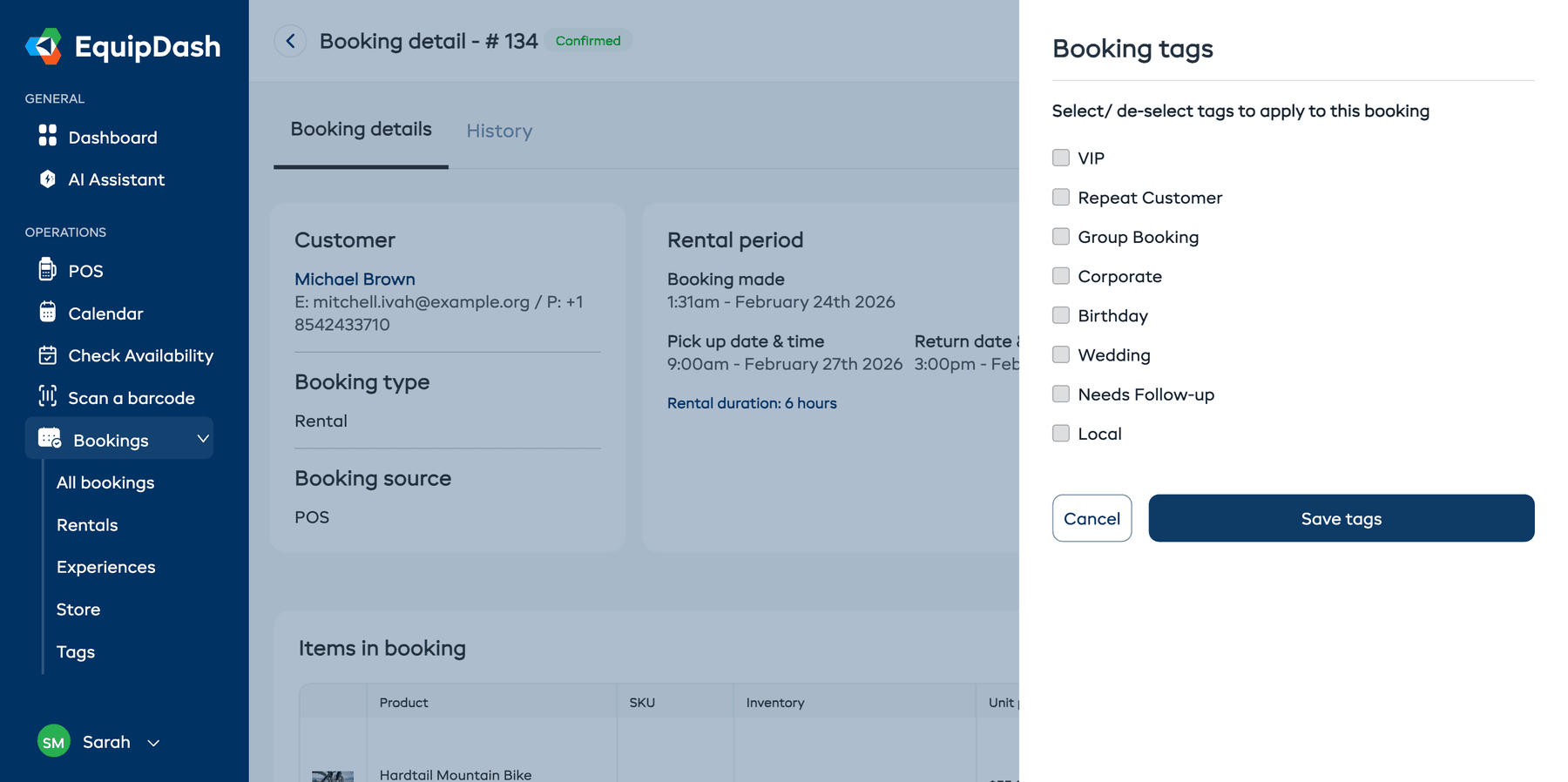Click the POS label in sidebar
Screen dimensions: 1568x782
86,271
